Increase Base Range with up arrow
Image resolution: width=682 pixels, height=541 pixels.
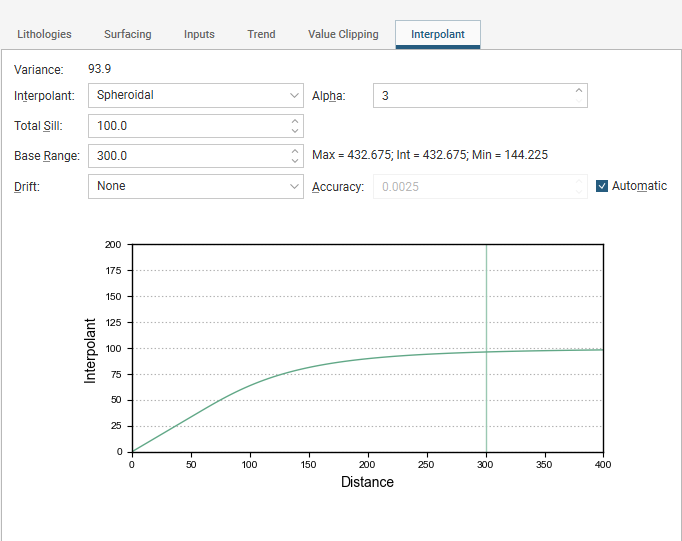295,151
